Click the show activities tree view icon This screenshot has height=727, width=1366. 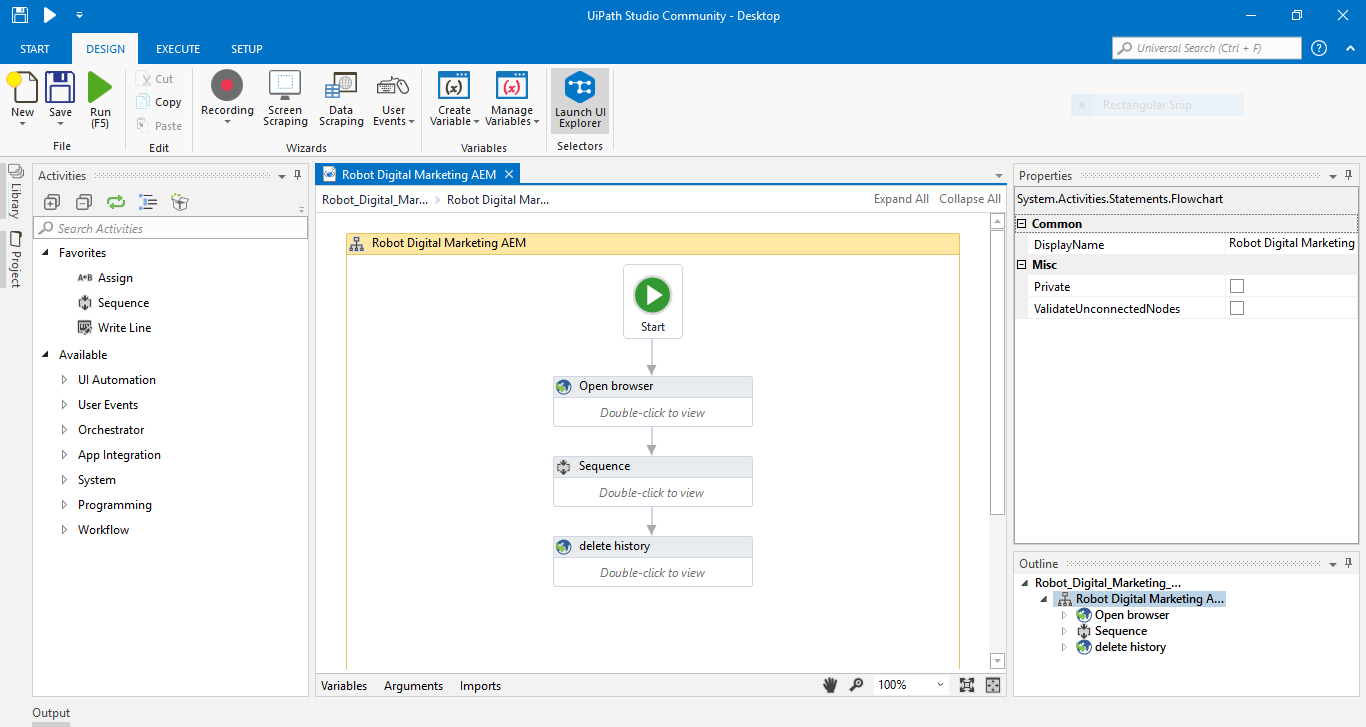click(148, 202)
